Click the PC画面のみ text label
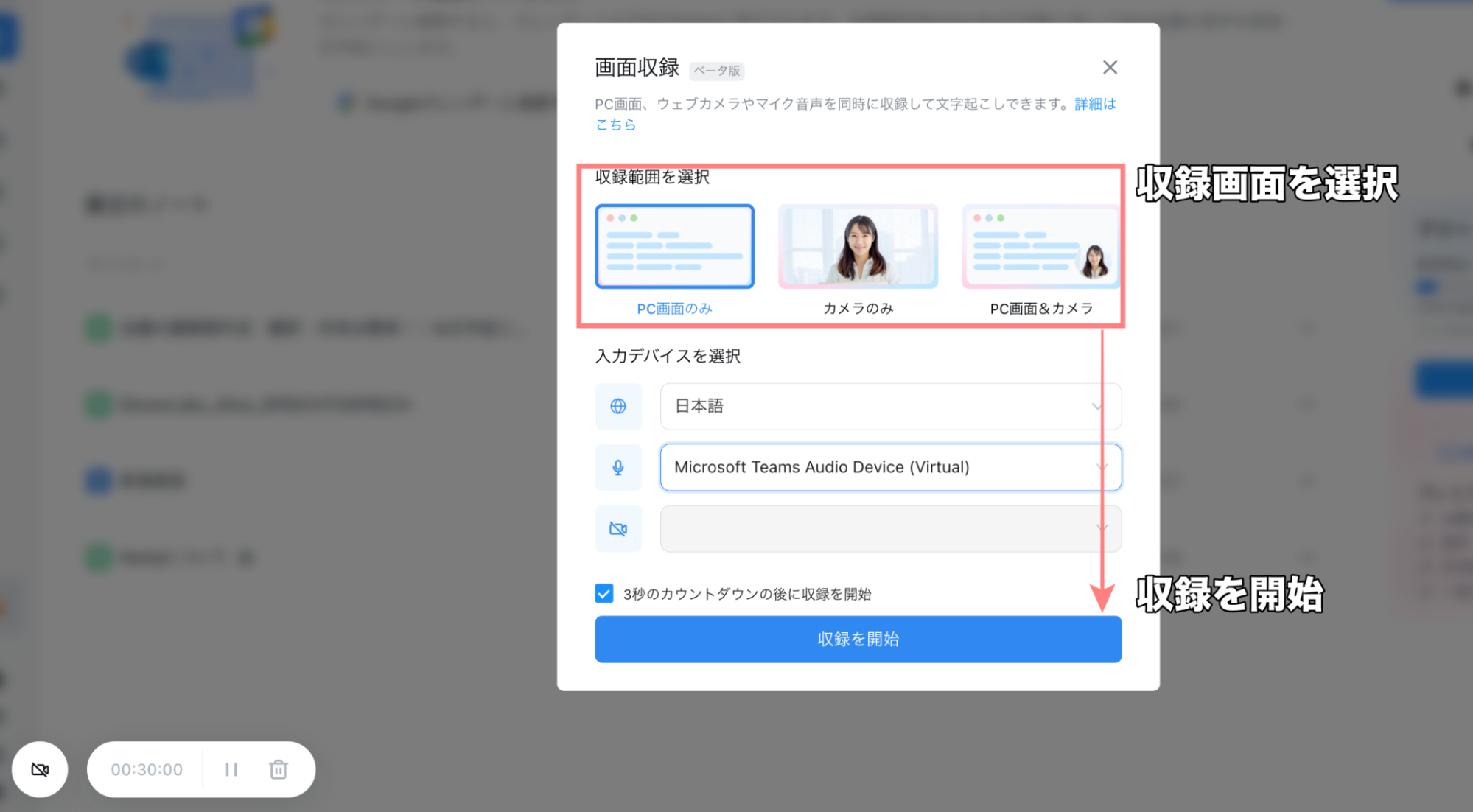Image resolution: width=1473 pixels, height=812 pixels. (674, 309)
